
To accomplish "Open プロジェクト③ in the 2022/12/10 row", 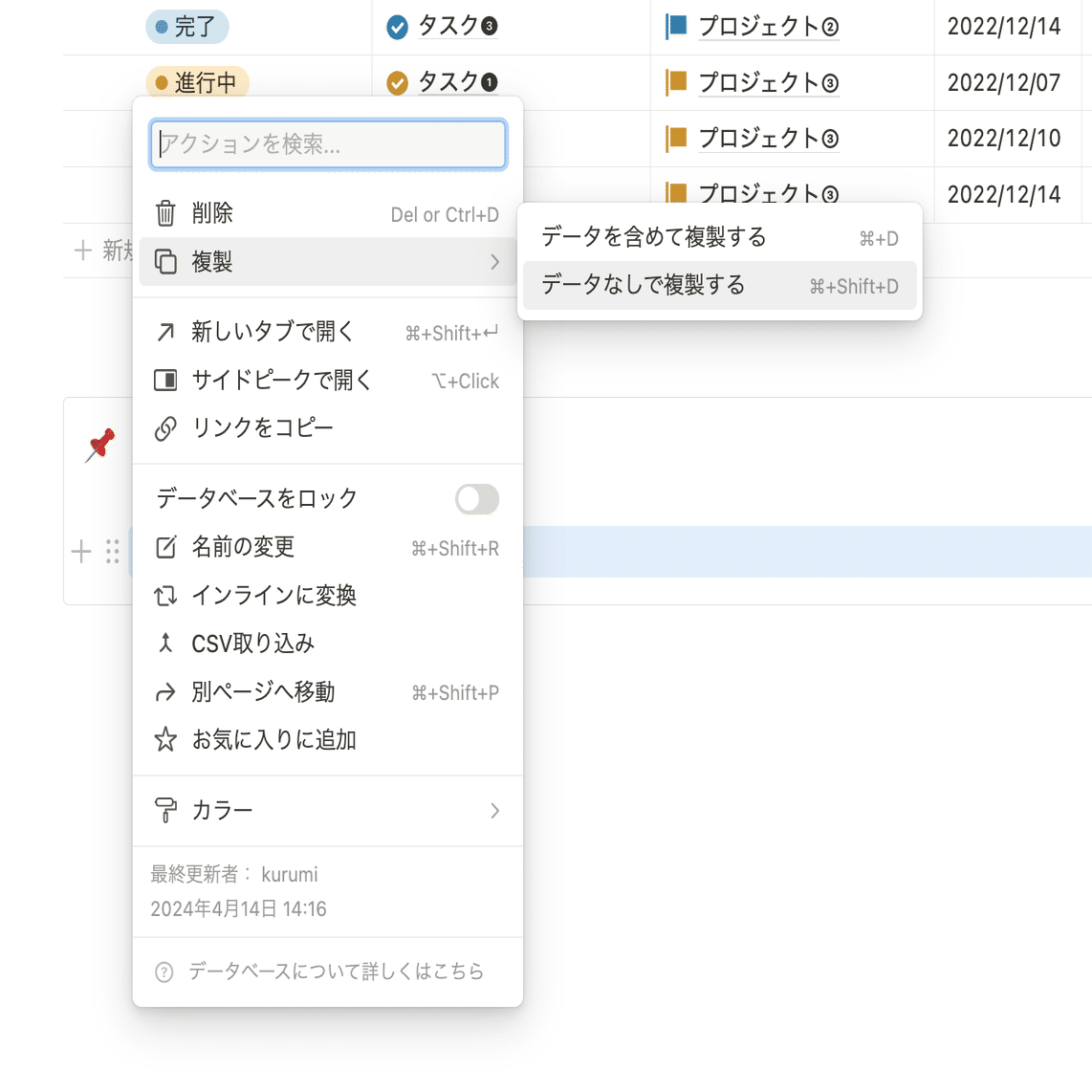I will click(x=768, y=138).
